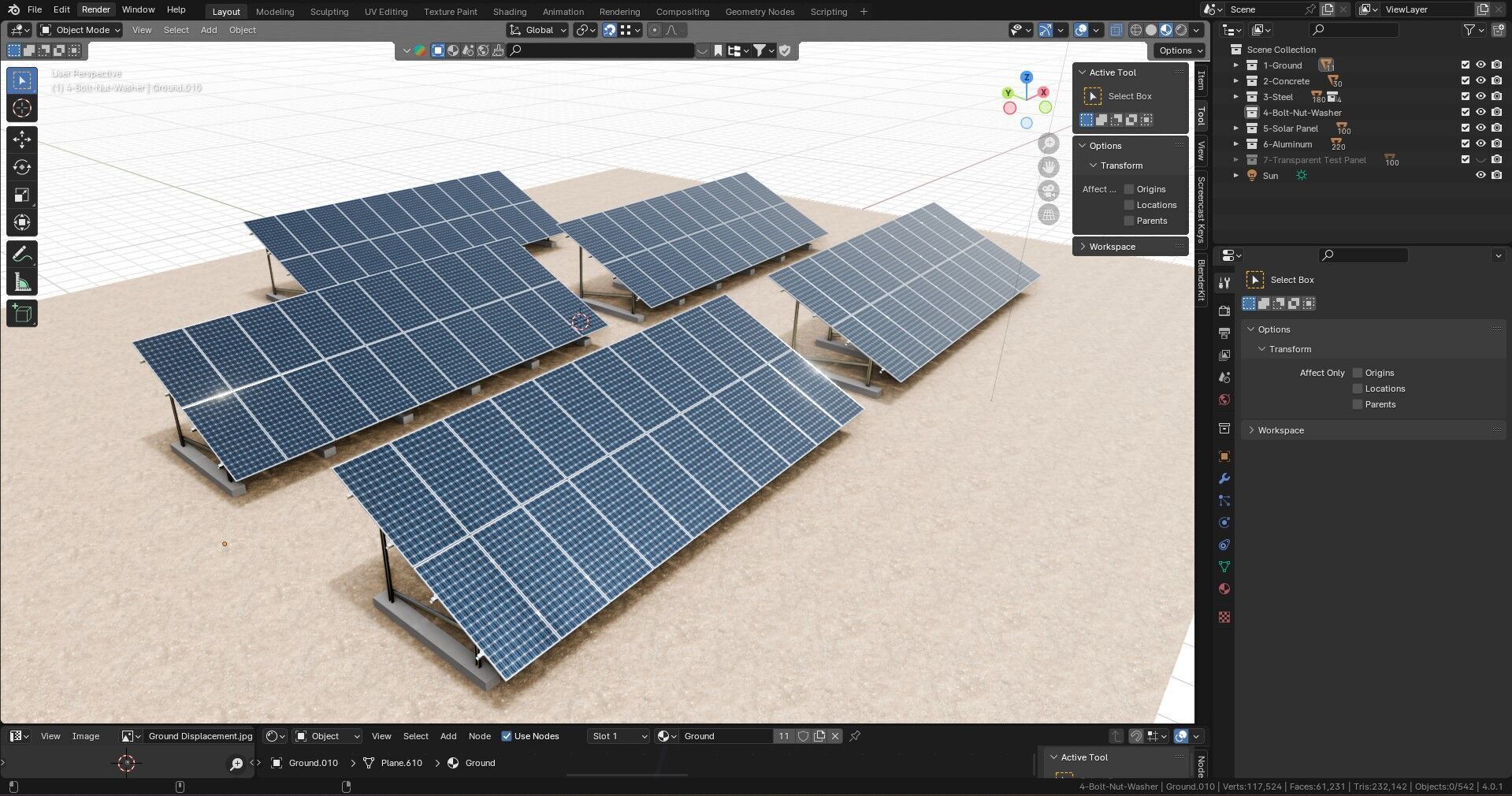The width and height of the screenshot is (1512, 796).
Task: Switch to wireframe viewport shading
Action: point(1136,30)
